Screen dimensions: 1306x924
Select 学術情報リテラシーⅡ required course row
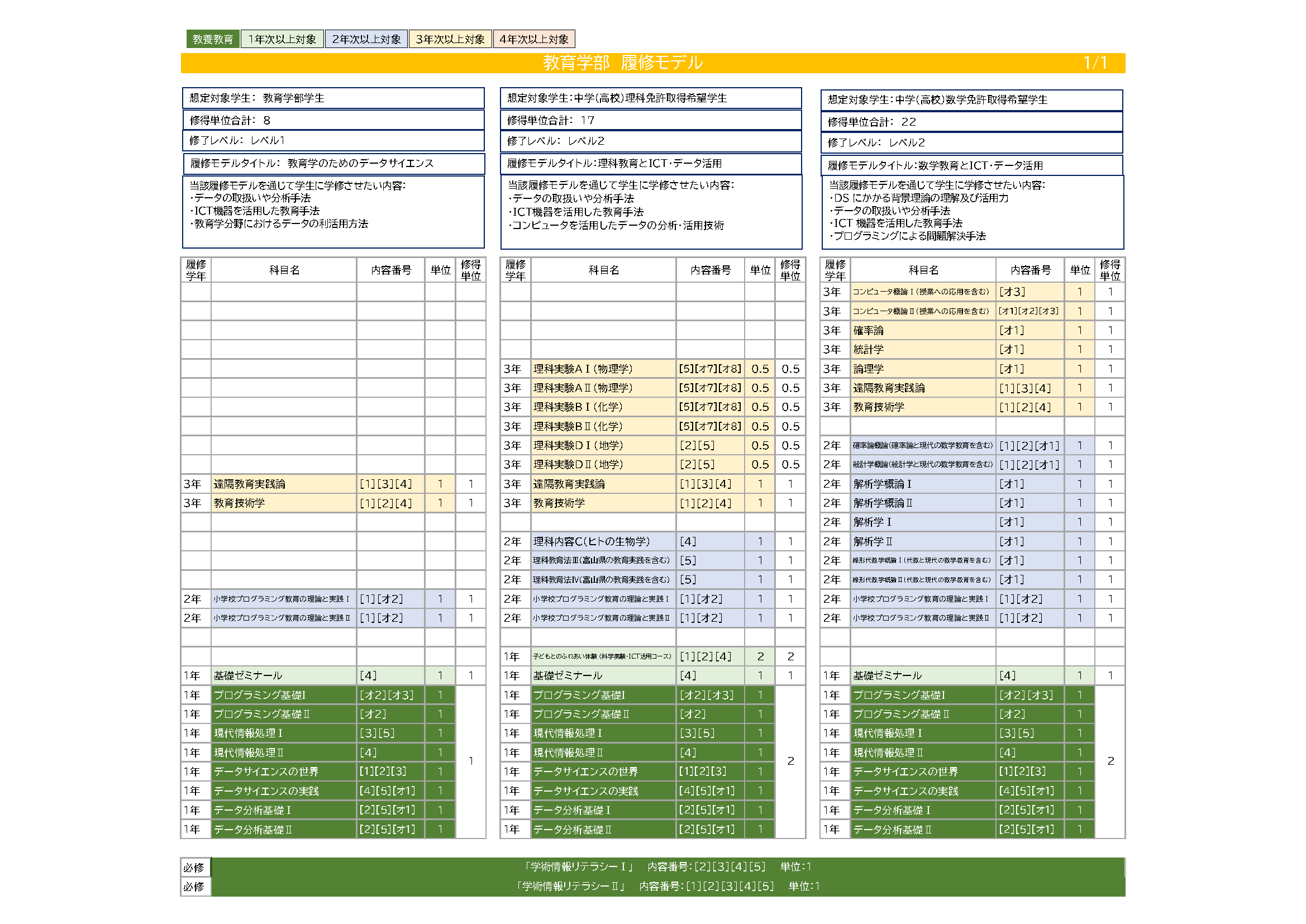point(666,886)
